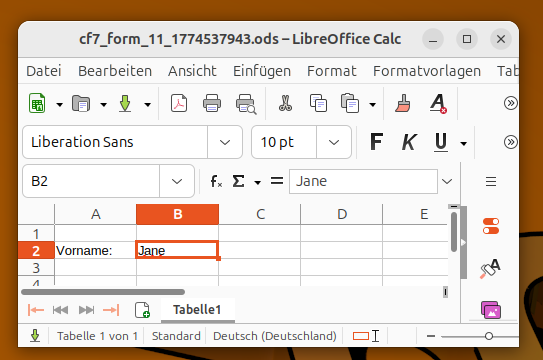The height and width of the screenshot is (360, 543).
Task: Open the Formatvorlagen menu
Action: coord(427,71)
